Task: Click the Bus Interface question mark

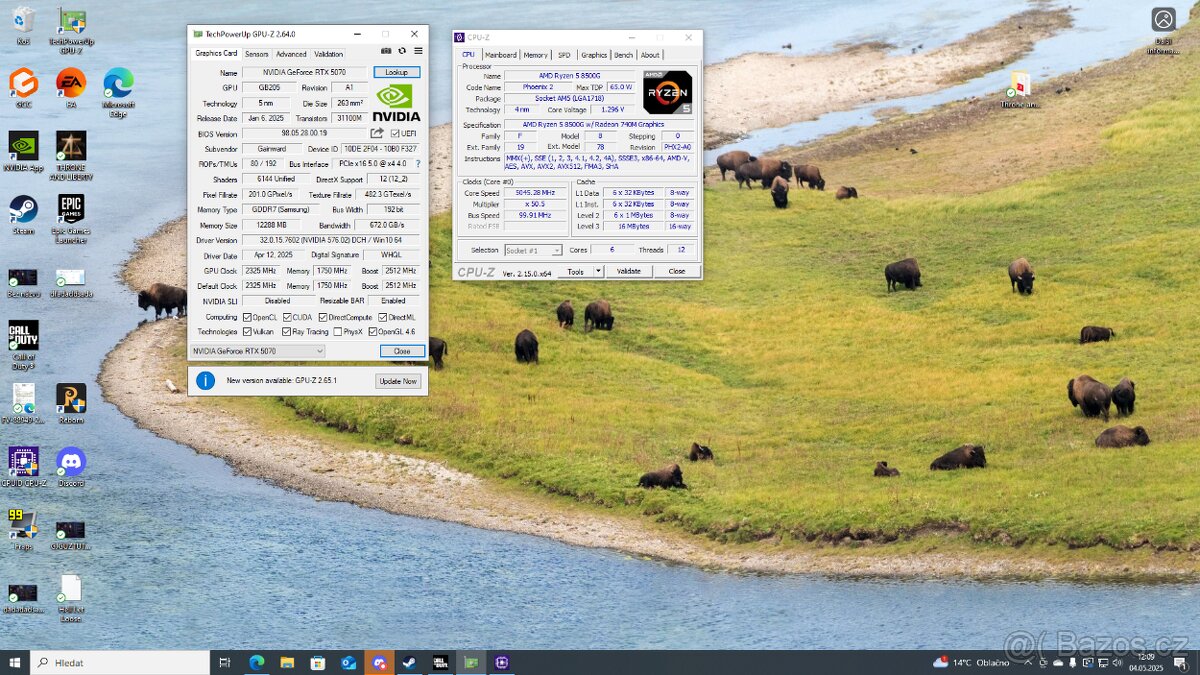Action: [x=418, y=164]
